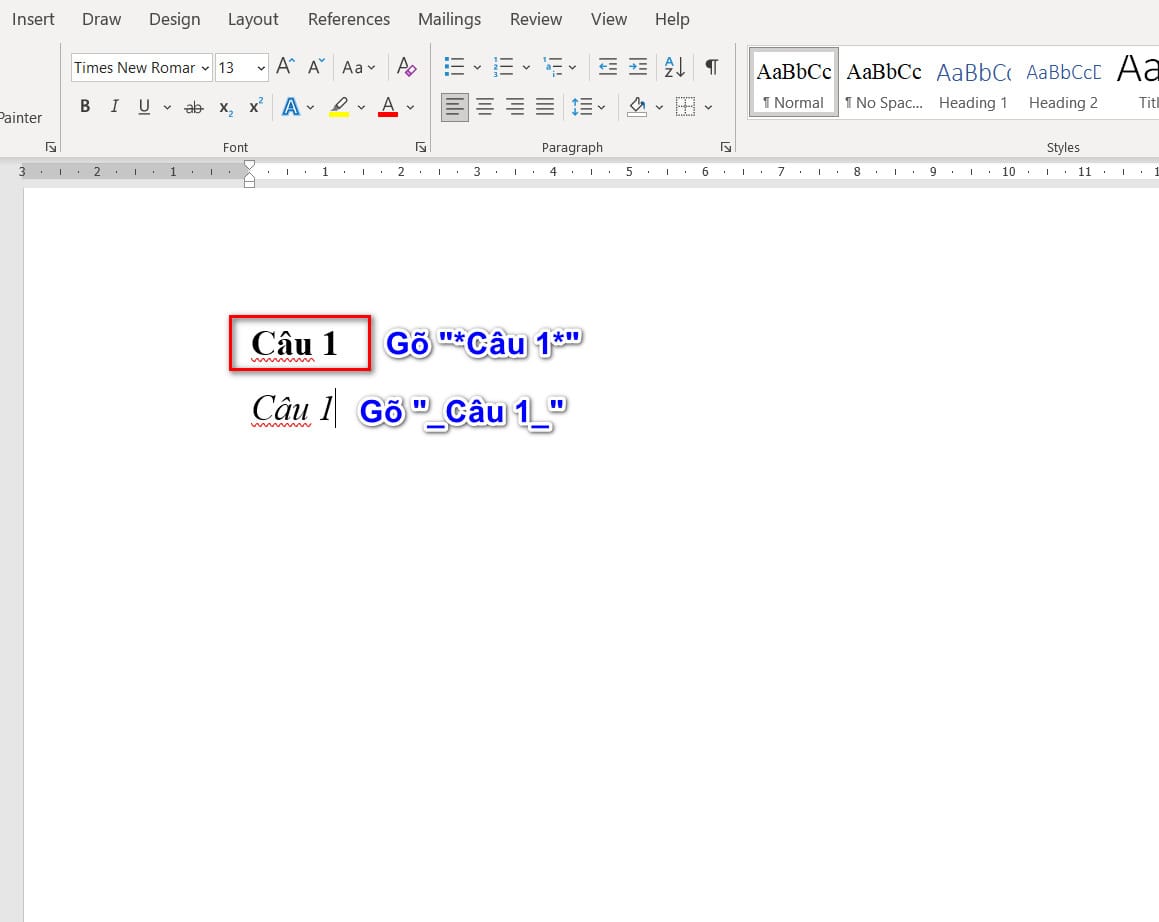The height and width of the screenshot is (922, 1159).
Task: Toggle Italic formatting
Action: (114, 107)
